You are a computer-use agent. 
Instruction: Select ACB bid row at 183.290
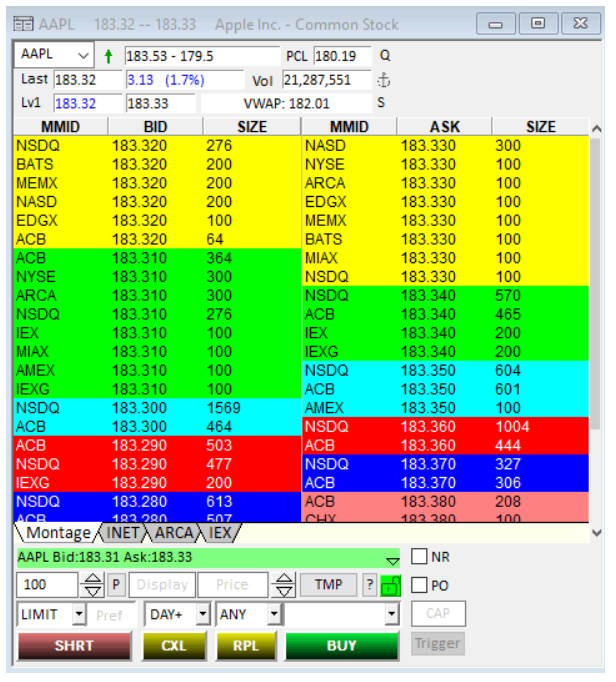pyautogui.click(x=157, y=445)
